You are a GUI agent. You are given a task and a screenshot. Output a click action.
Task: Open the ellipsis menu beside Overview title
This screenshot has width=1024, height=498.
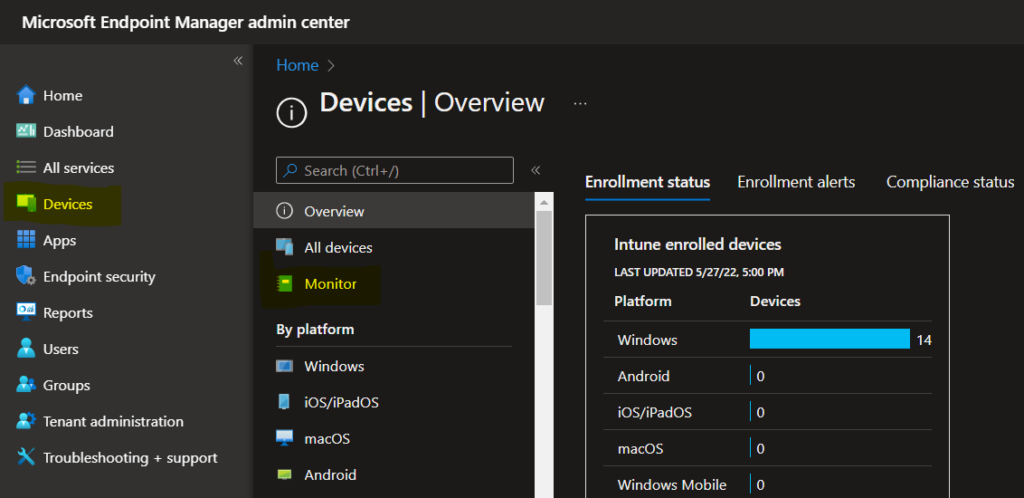[580, 104]
